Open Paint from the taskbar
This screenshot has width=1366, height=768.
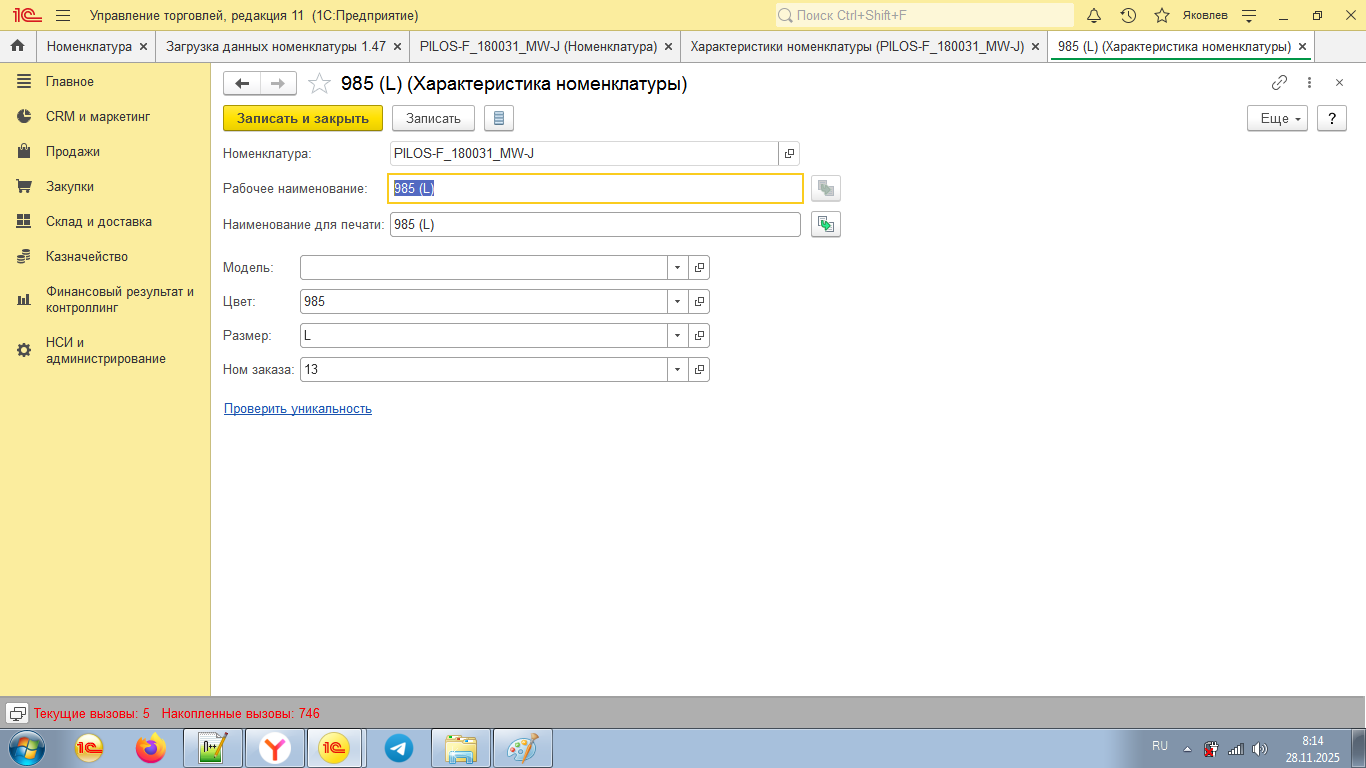point(523,748)
